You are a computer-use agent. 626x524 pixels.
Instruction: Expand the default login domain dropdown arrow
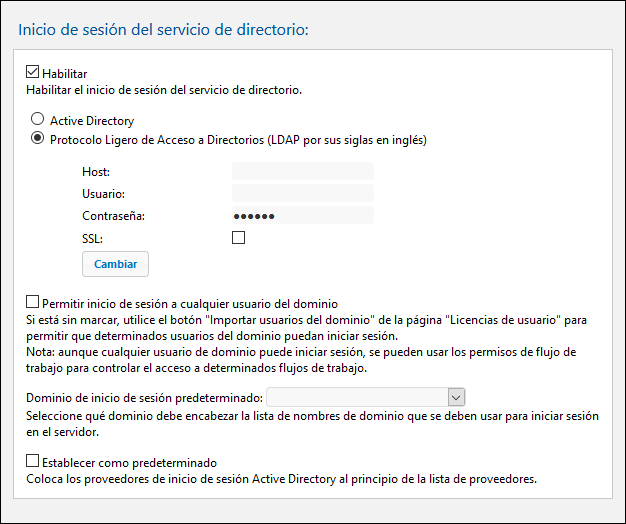click(x=457, y=397)
